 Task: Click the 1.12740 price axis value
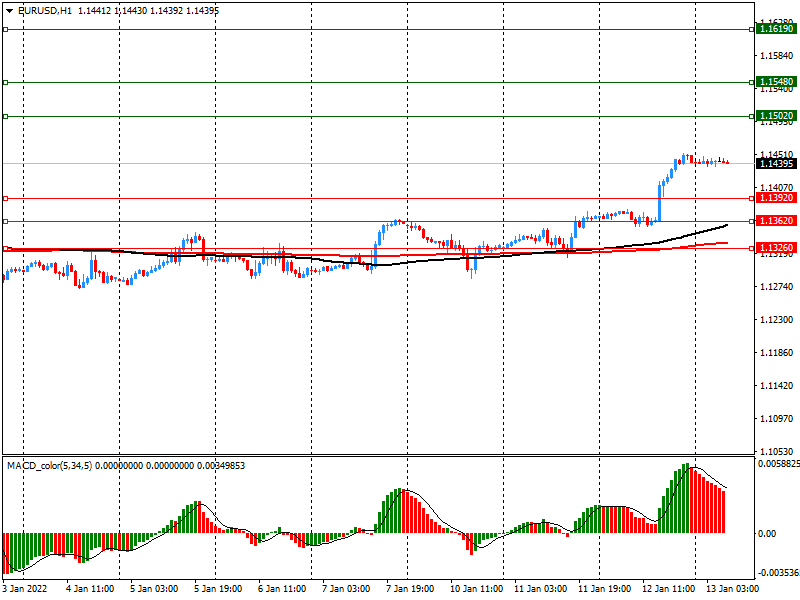[x=777, y=287]
